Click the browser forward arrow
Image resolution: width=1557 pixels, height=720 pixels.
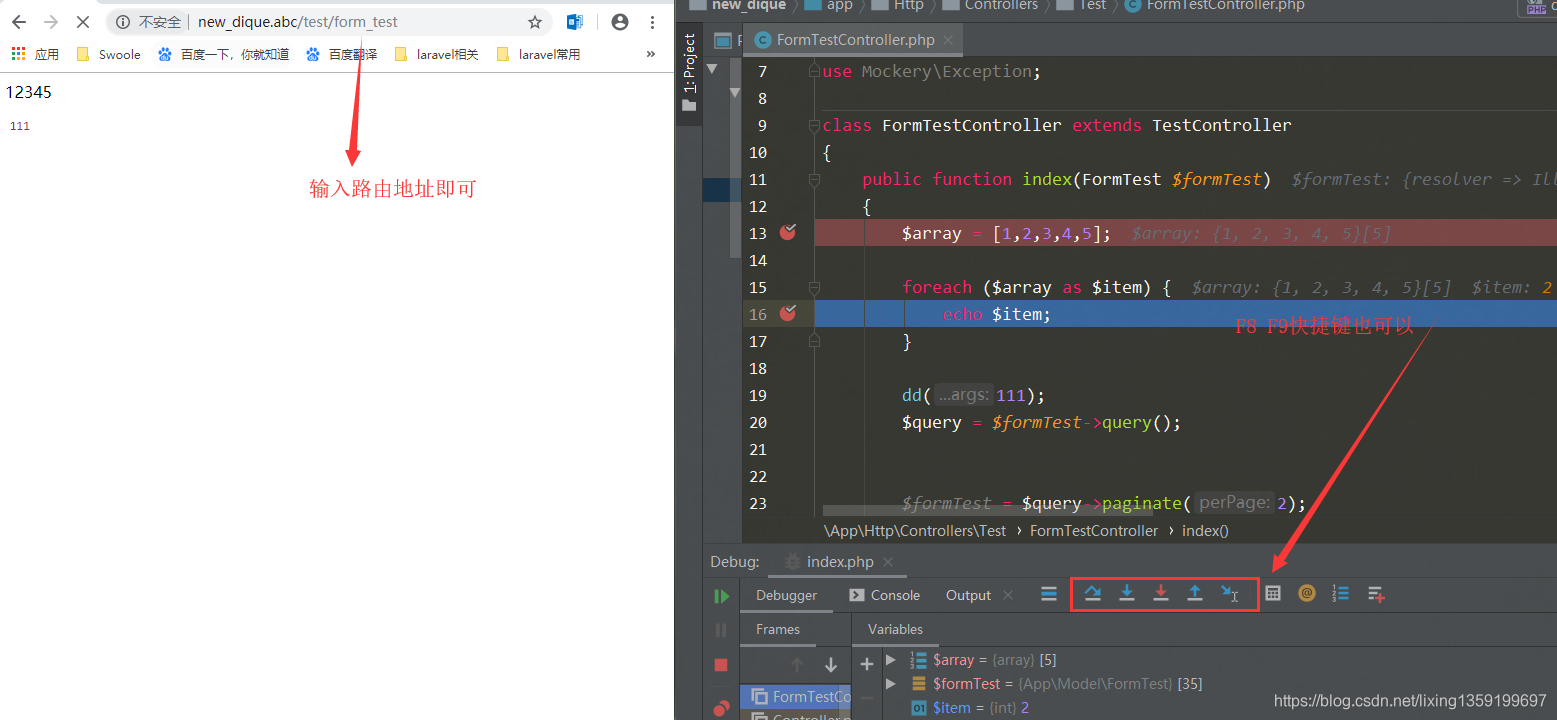[x=51, y=22]
